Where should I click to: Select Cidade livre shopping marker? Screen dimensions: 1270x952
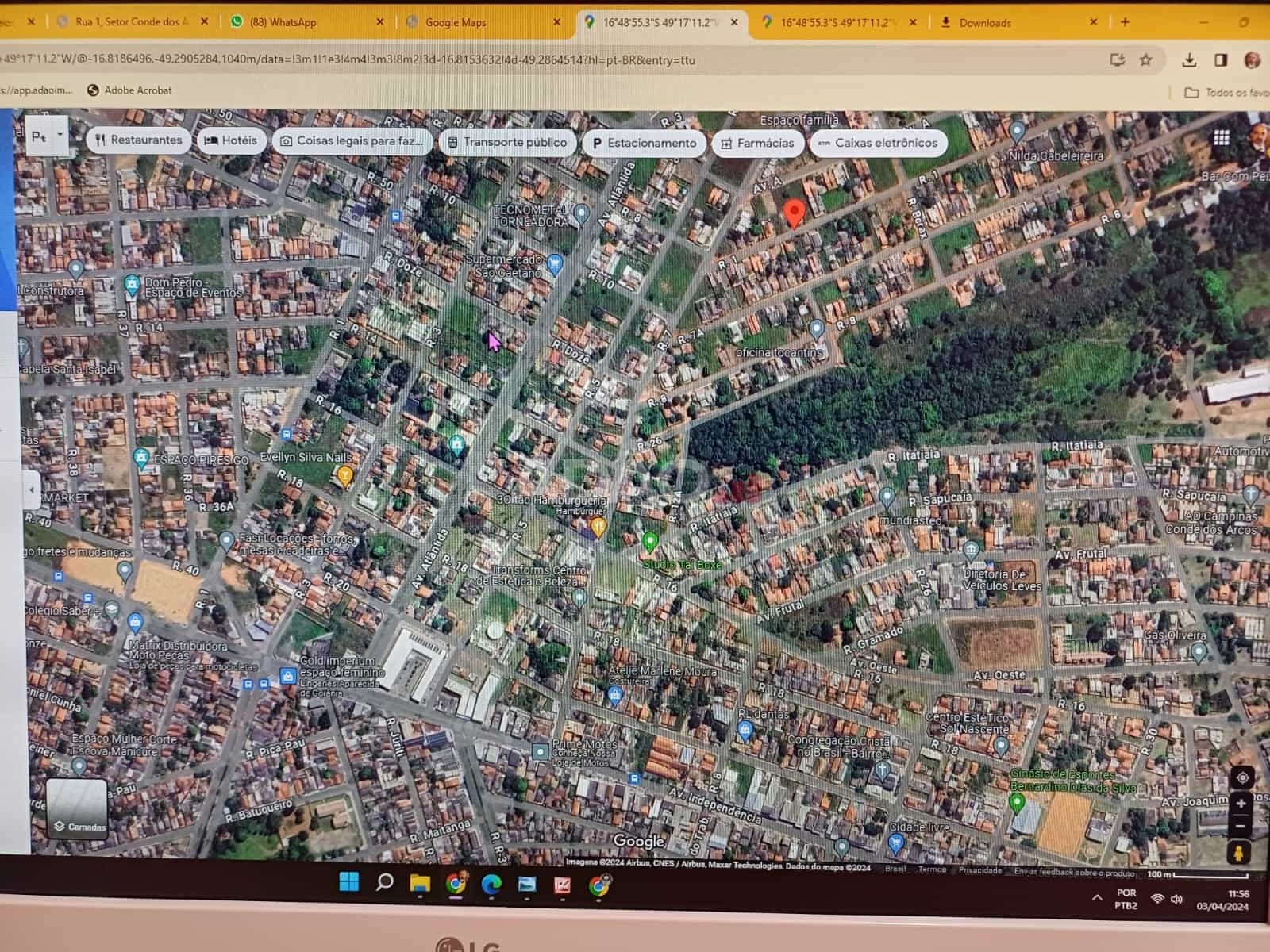[x=896, y=843]
